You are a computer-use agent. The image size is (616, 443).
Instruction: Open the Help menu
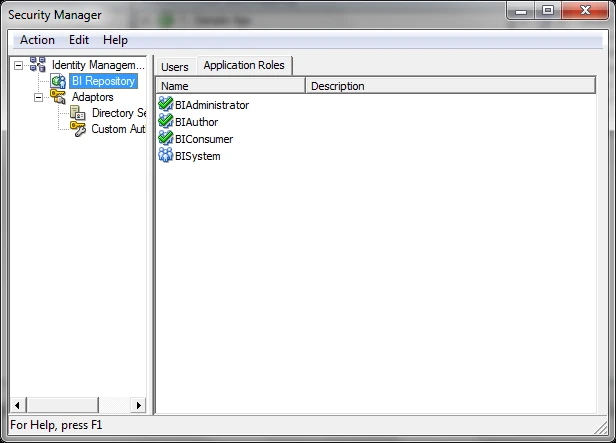click(x=115, y=40)
